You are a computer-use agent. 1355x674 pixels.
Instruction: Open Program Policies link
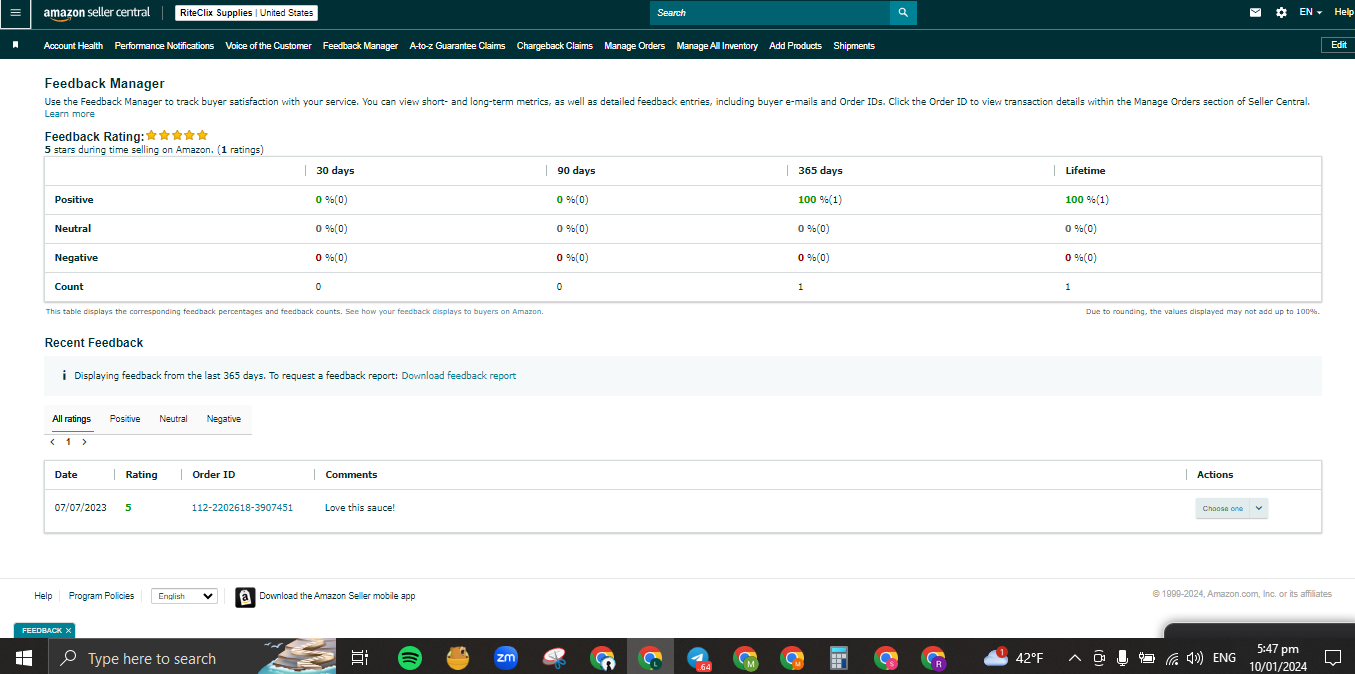click(x=101, y=596)
